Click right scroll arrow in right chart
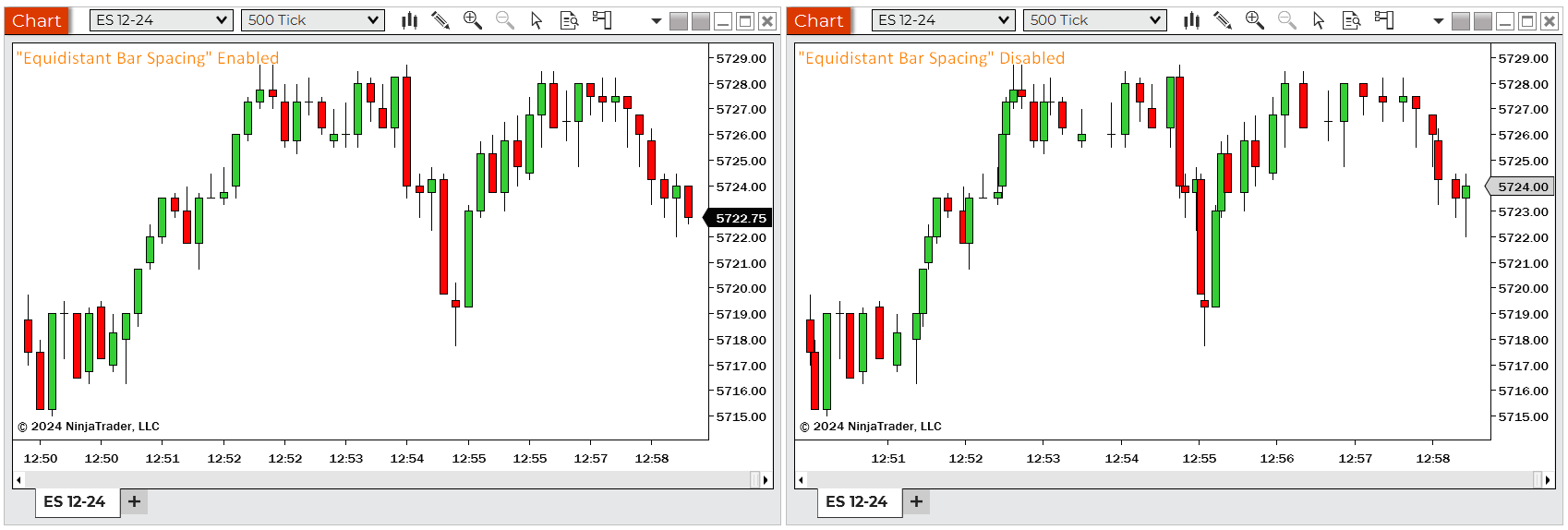Image resolution: width=1568 pixels, height=530 pixels. 1549,480
